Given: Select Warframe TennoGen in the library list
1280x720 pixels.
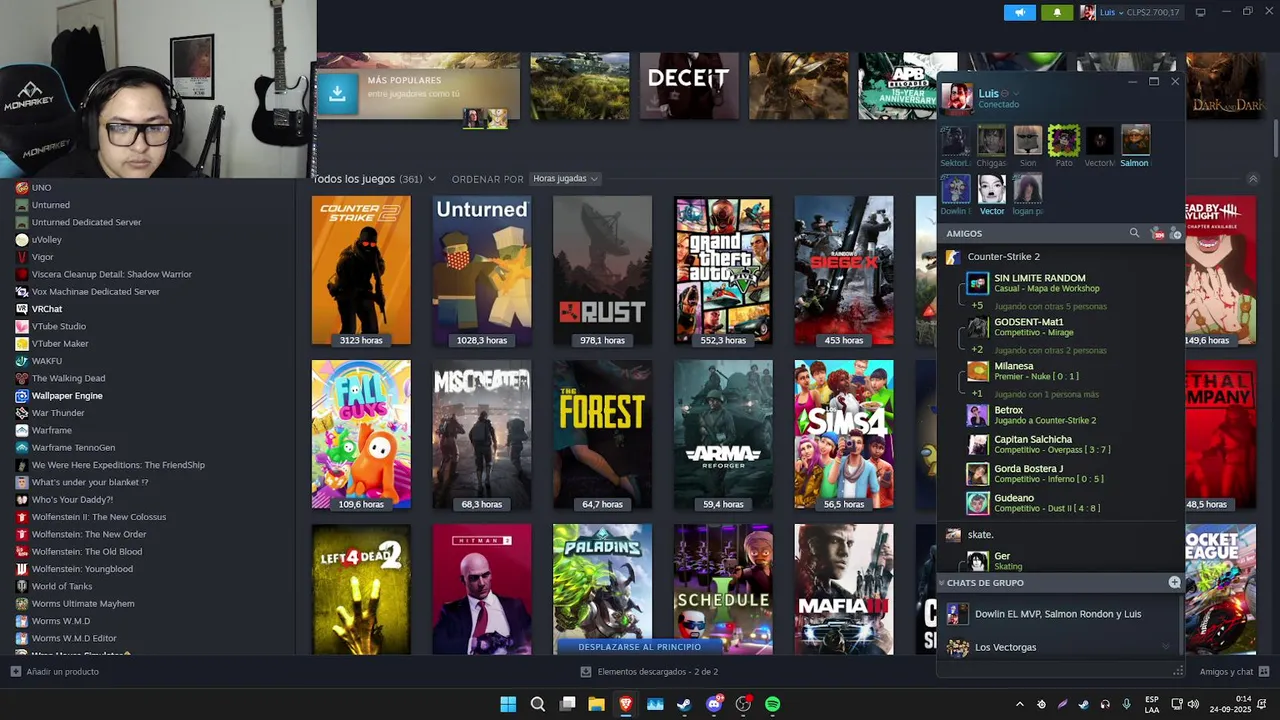Looking at the screenshot, I should (73, 448).
